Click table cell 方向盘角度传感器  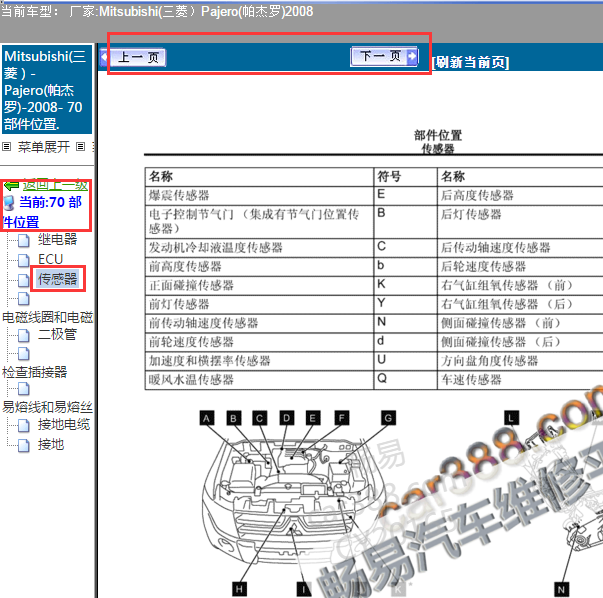pyautogui.click(x=520, y=361)
